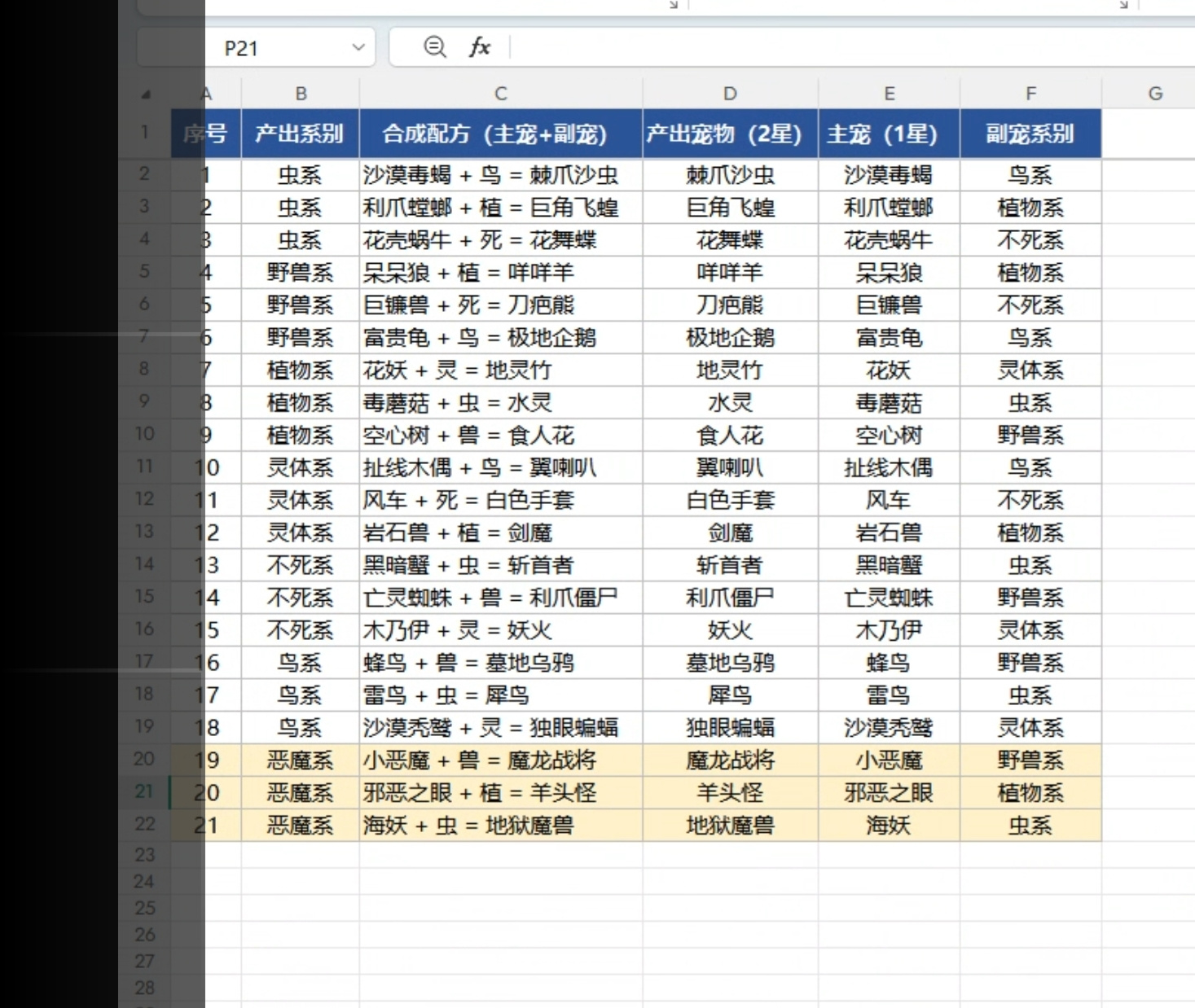The image size is (1195, 1008).
Task: Click header cell 副宠系别
Action: click(1030, 134)
